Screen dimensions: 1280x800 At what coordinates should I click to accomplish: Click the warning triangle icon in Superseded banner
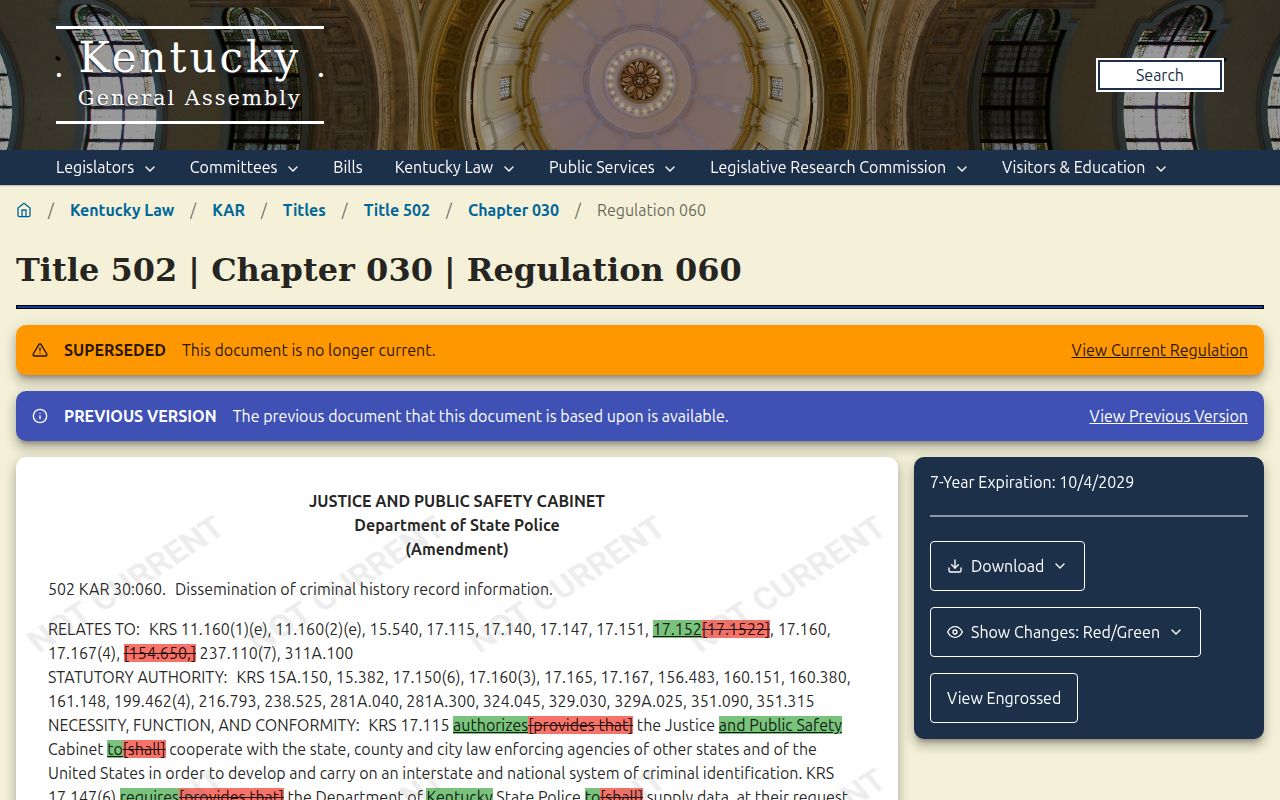40,350
